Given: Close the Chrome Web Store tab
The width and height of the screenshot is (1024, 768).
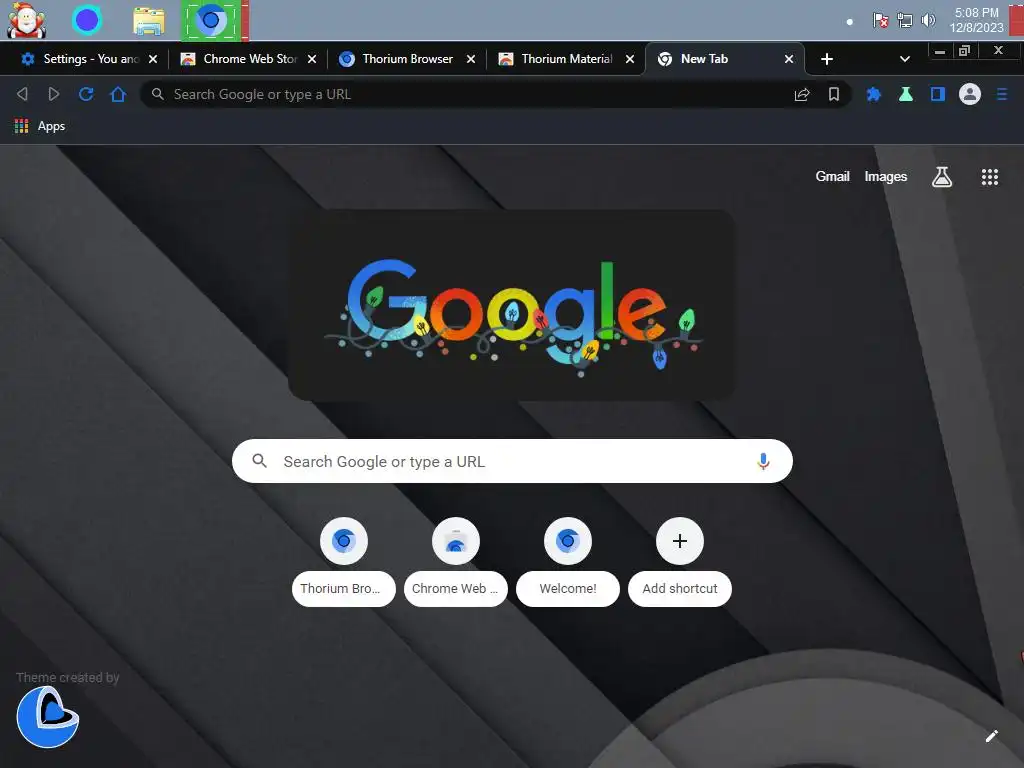Looking at the screenshot, I should point(312,59).
